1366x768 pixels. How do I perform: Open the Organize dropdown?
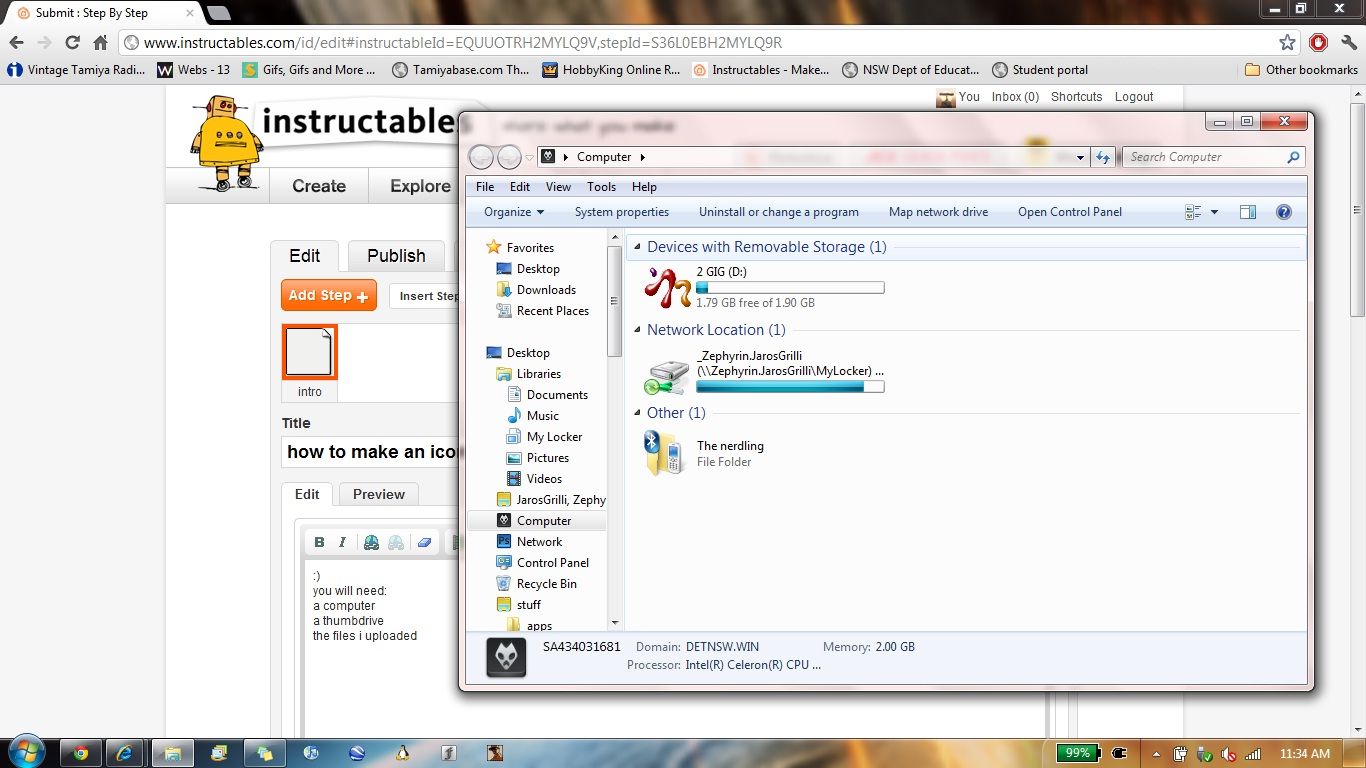(x=514, y=212)
